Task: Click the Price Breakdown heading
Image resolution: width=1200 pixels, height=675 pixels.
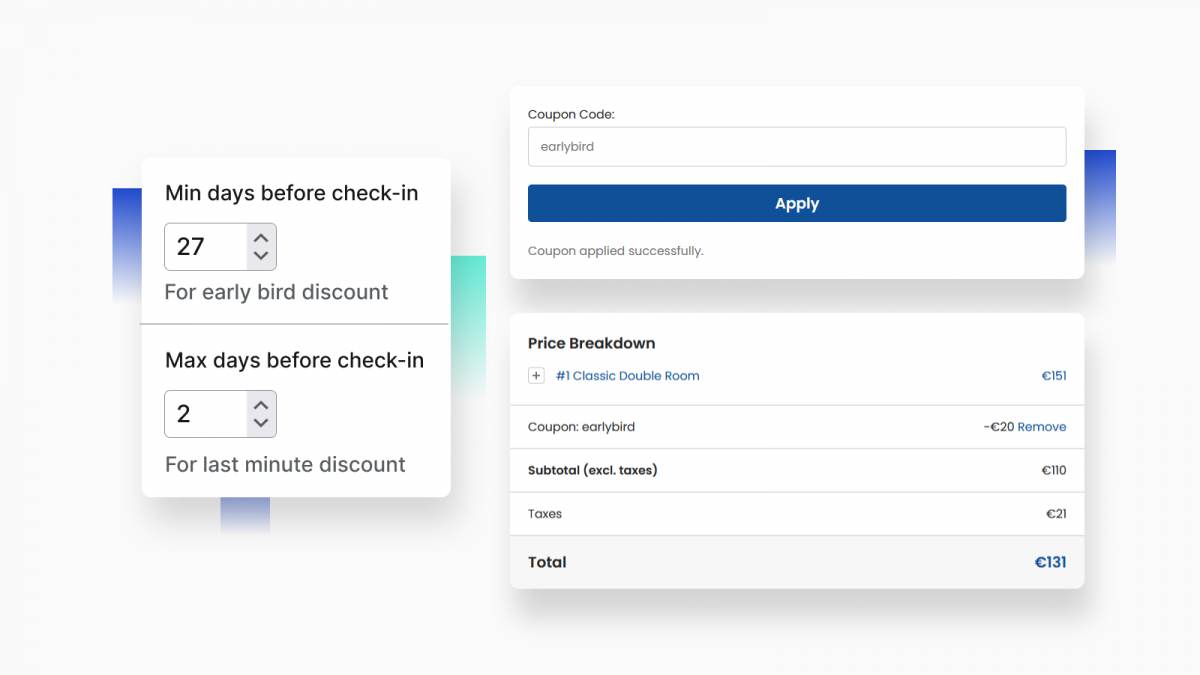Action: pyautogui.click(x=591, y=343)
